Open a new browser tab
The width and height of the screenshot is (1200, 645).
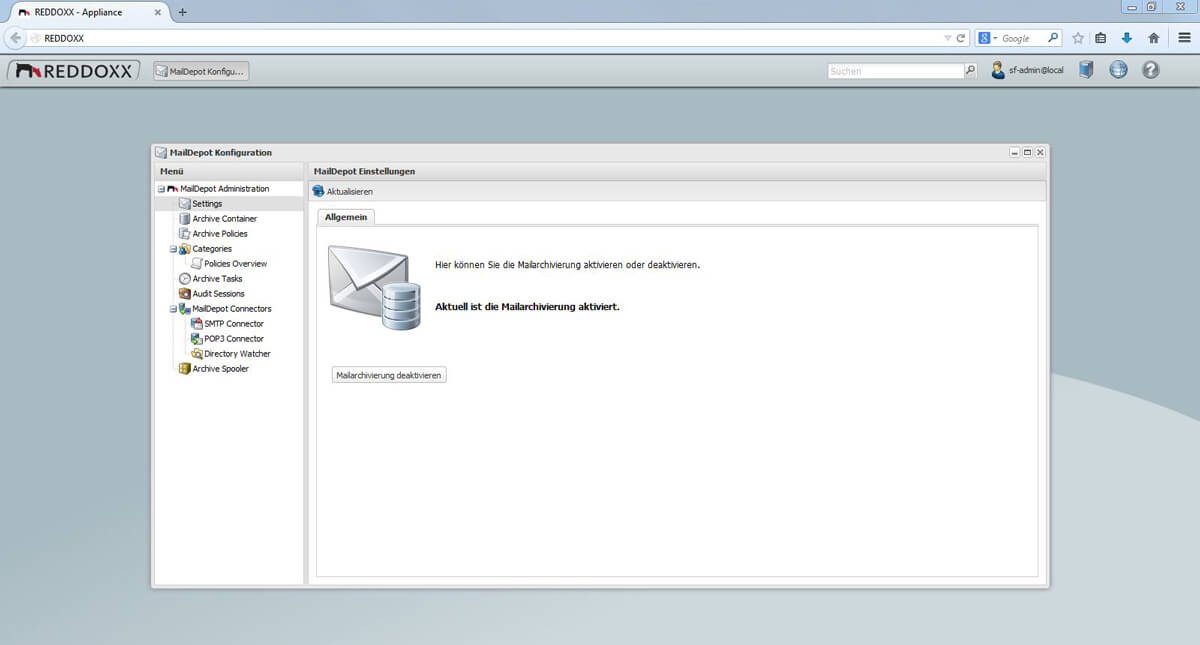pos(182,12)
